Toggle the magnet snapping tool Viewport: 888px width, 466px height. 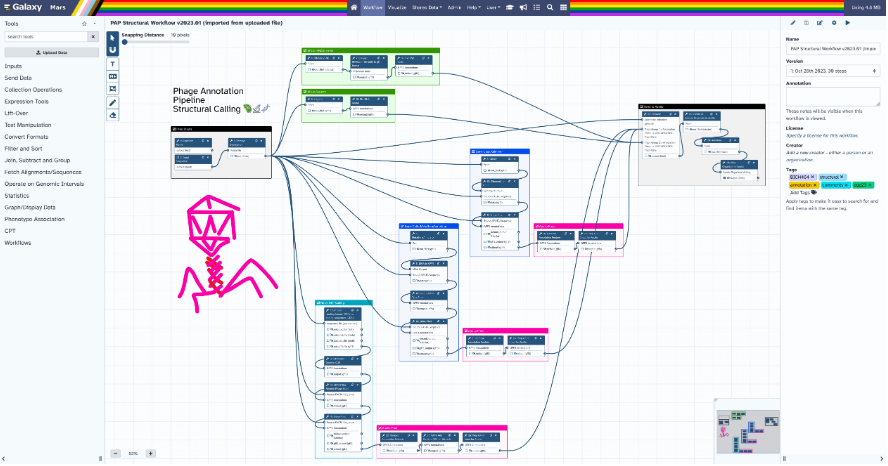(112, 49)
